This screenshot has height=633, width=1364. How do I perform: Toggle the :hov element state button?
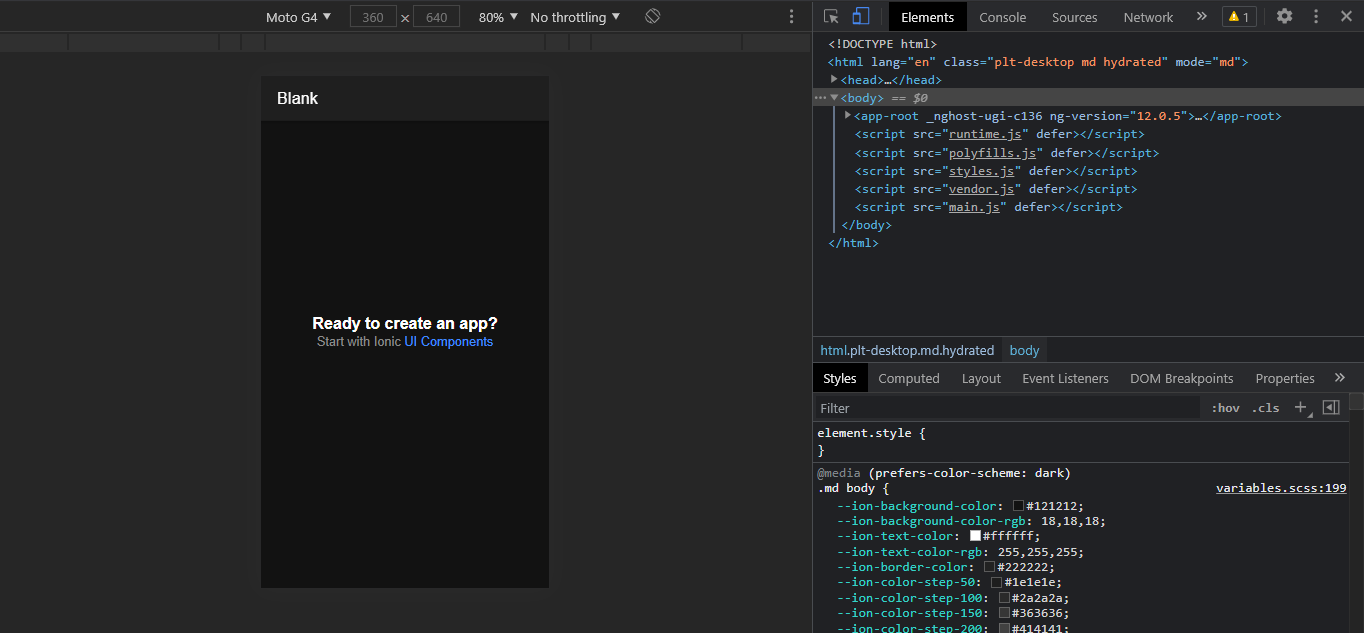[x=1225, y=408]
